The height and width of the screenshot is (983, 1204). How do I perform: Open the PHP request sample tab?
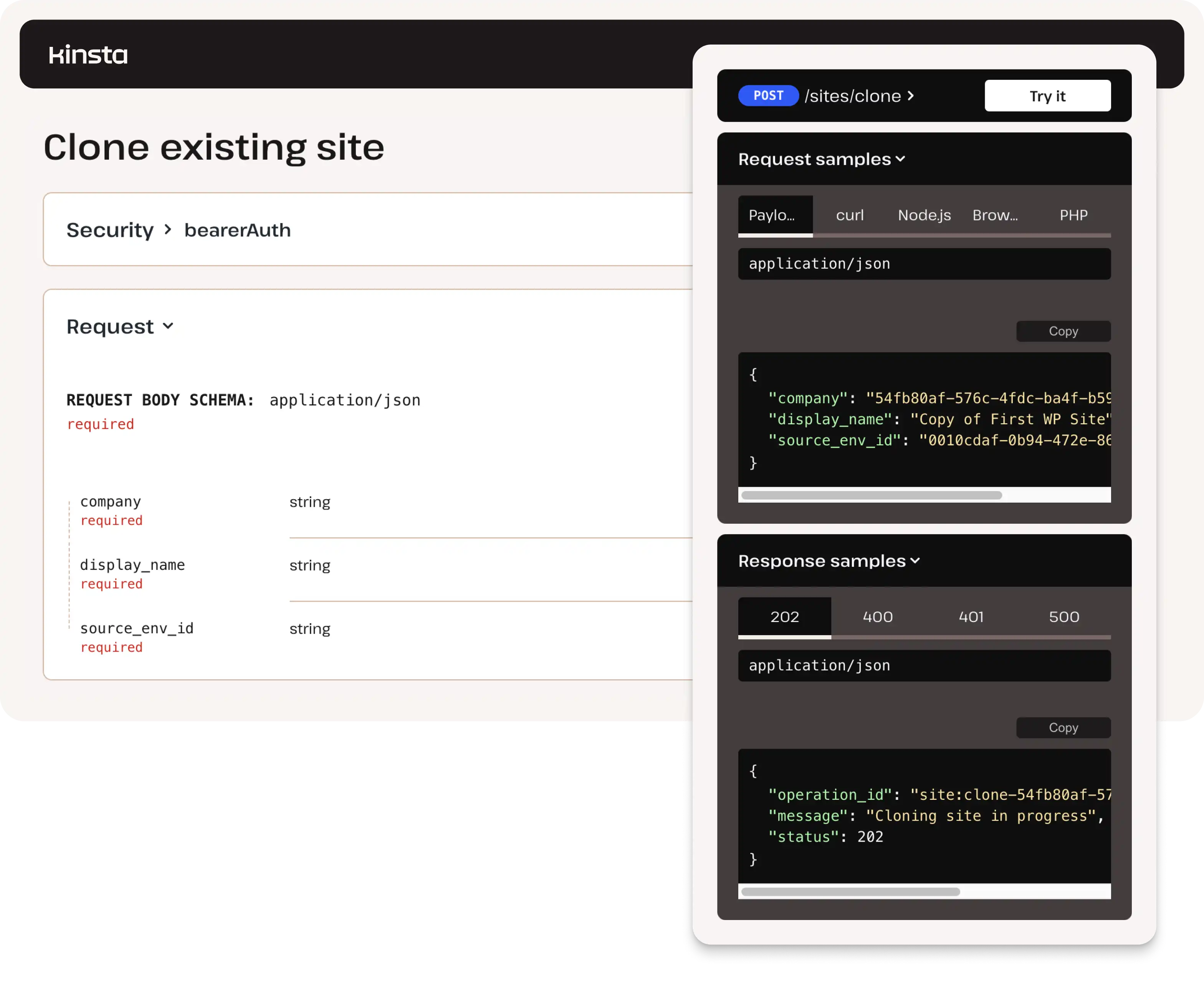tap(1073, 215)
